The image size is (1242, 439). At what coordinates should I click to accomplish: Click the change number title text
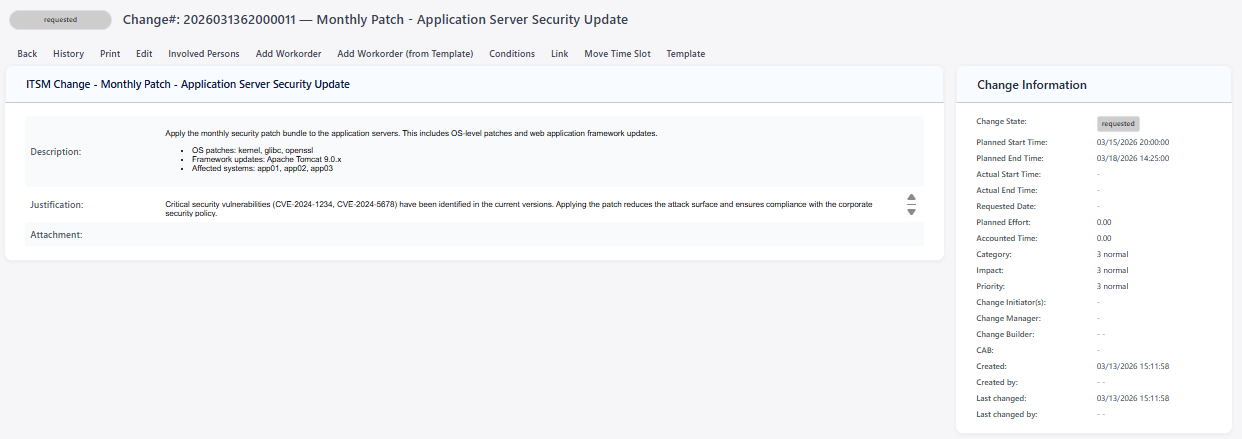376,20
